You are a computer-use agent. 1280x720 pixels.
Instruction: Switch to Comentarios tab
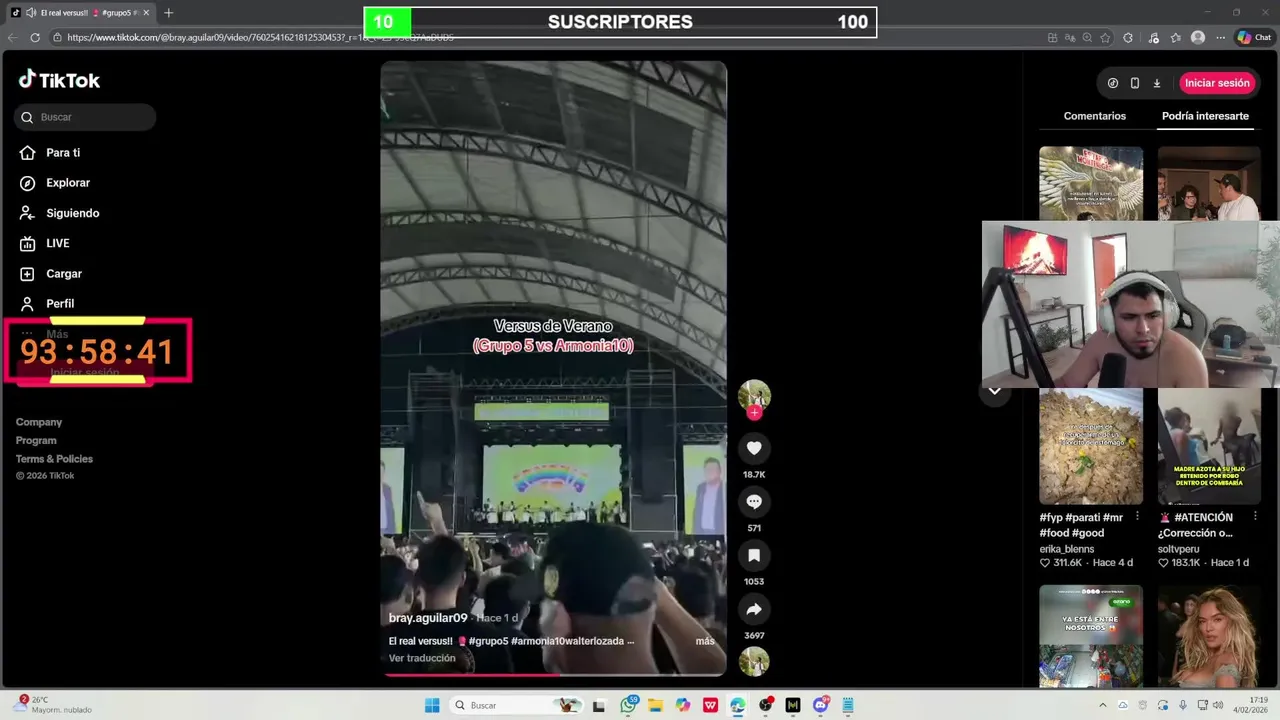1094,116
